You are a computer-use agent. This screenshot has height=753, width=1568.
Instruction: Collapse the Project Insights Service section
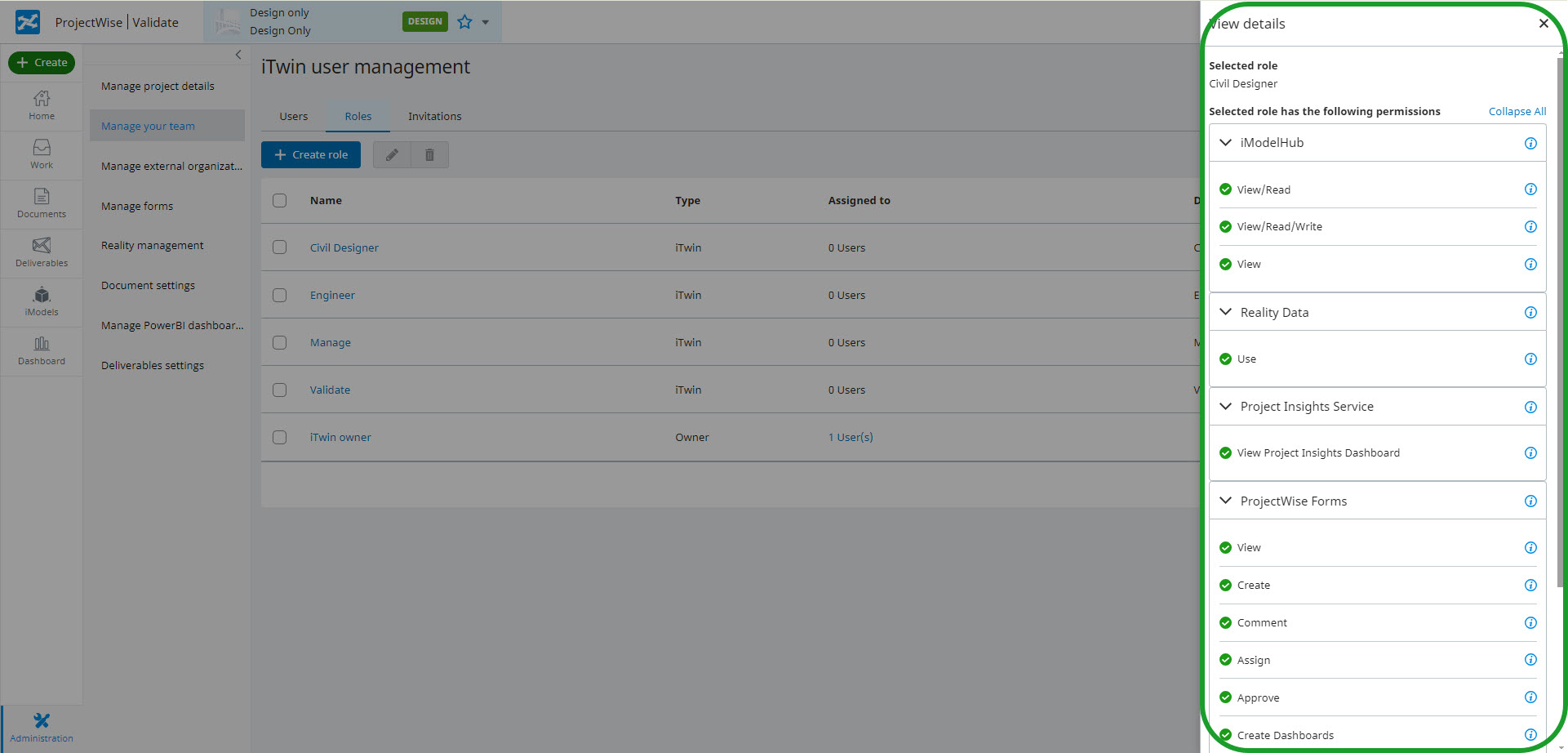click(1225, 406)
